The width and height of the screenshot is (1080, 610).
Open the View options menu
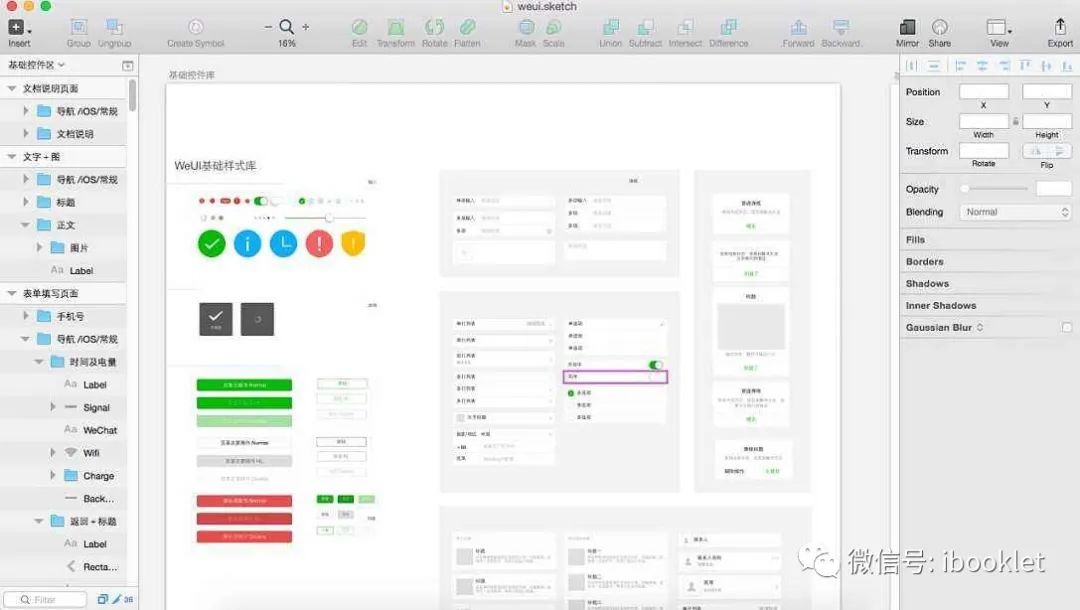point(999,32)
